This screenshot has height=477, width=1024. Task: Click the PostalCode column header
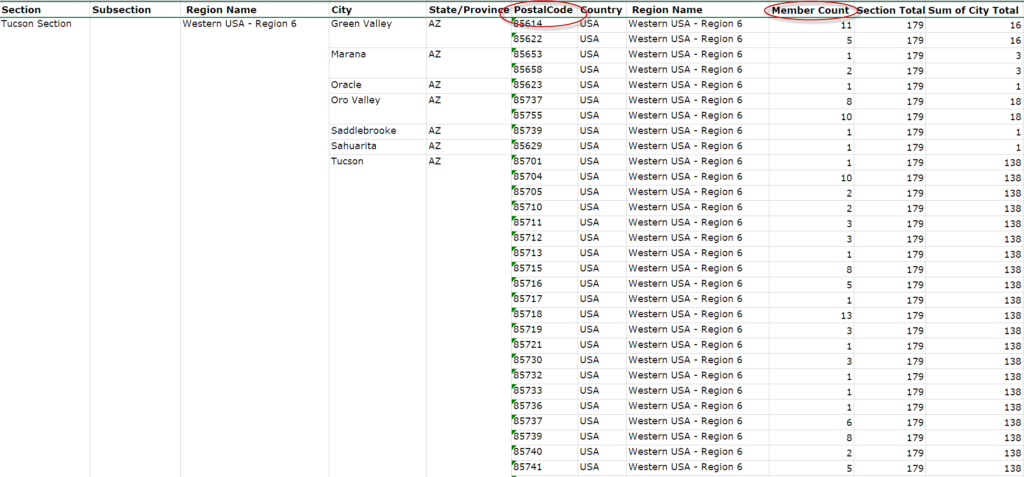(x=543, y=10)
